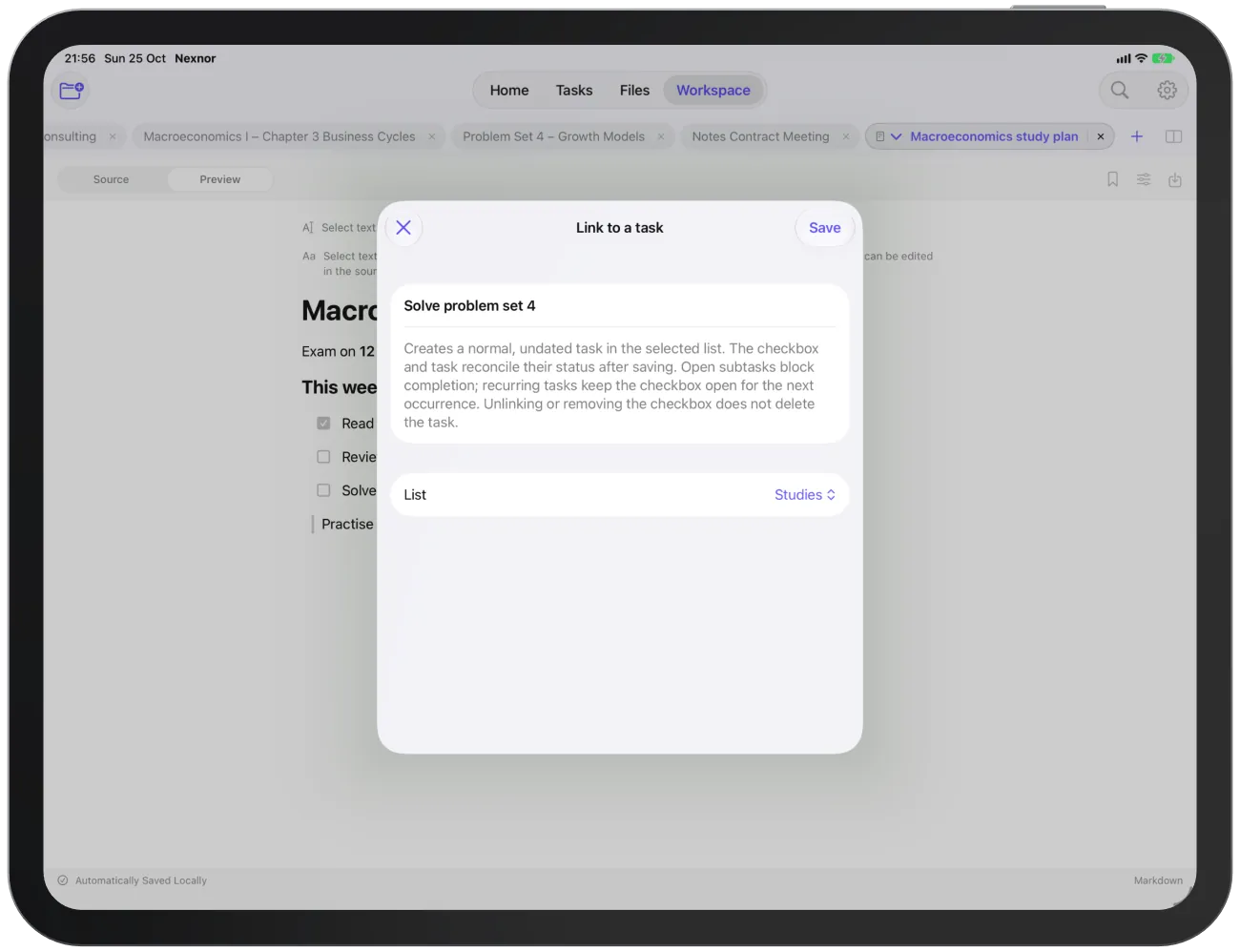Select the Workspace tab
The height and width of the screenshot is (952, 1240).
[x=713, y=91]
